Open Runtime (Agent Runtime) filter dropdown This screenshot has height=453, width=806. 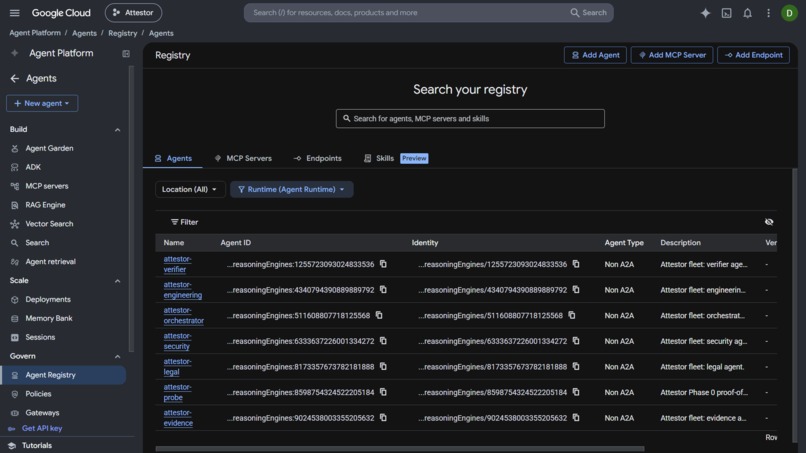[x=291, y=189]
